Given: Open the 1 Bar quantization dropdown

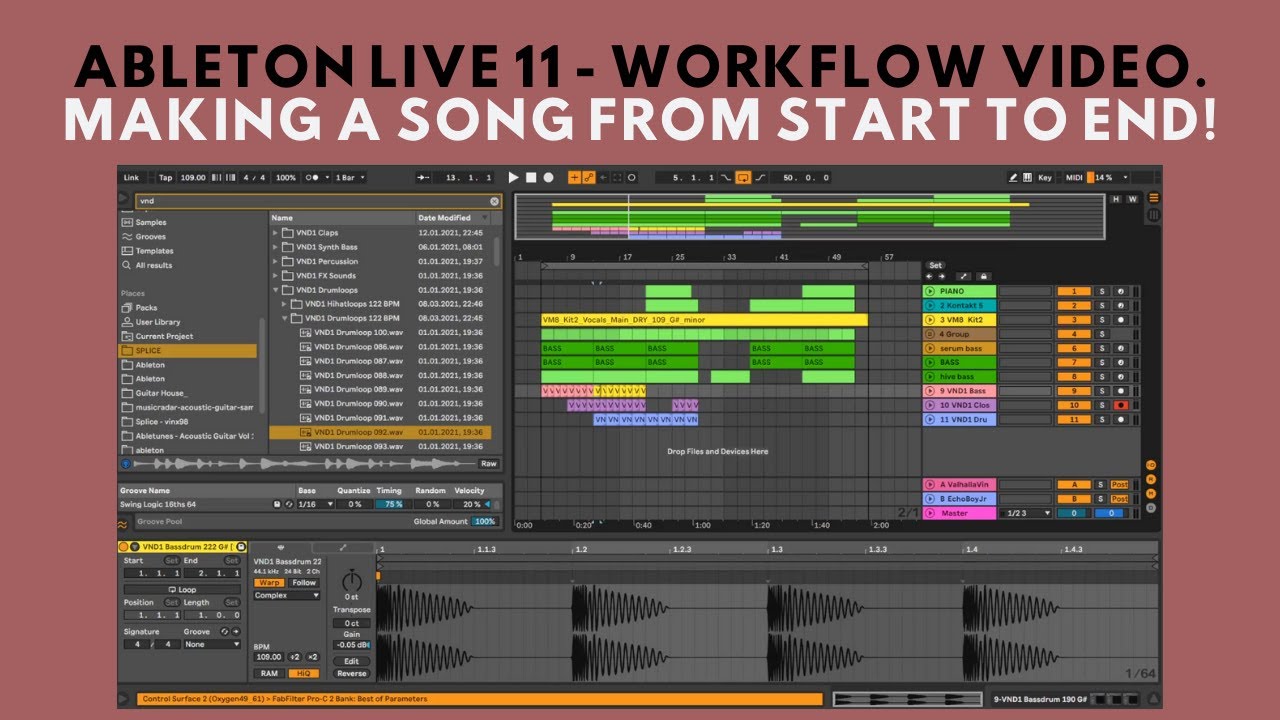Looking at the screenshot, I should pyautogui.click(x=350, y=177).
